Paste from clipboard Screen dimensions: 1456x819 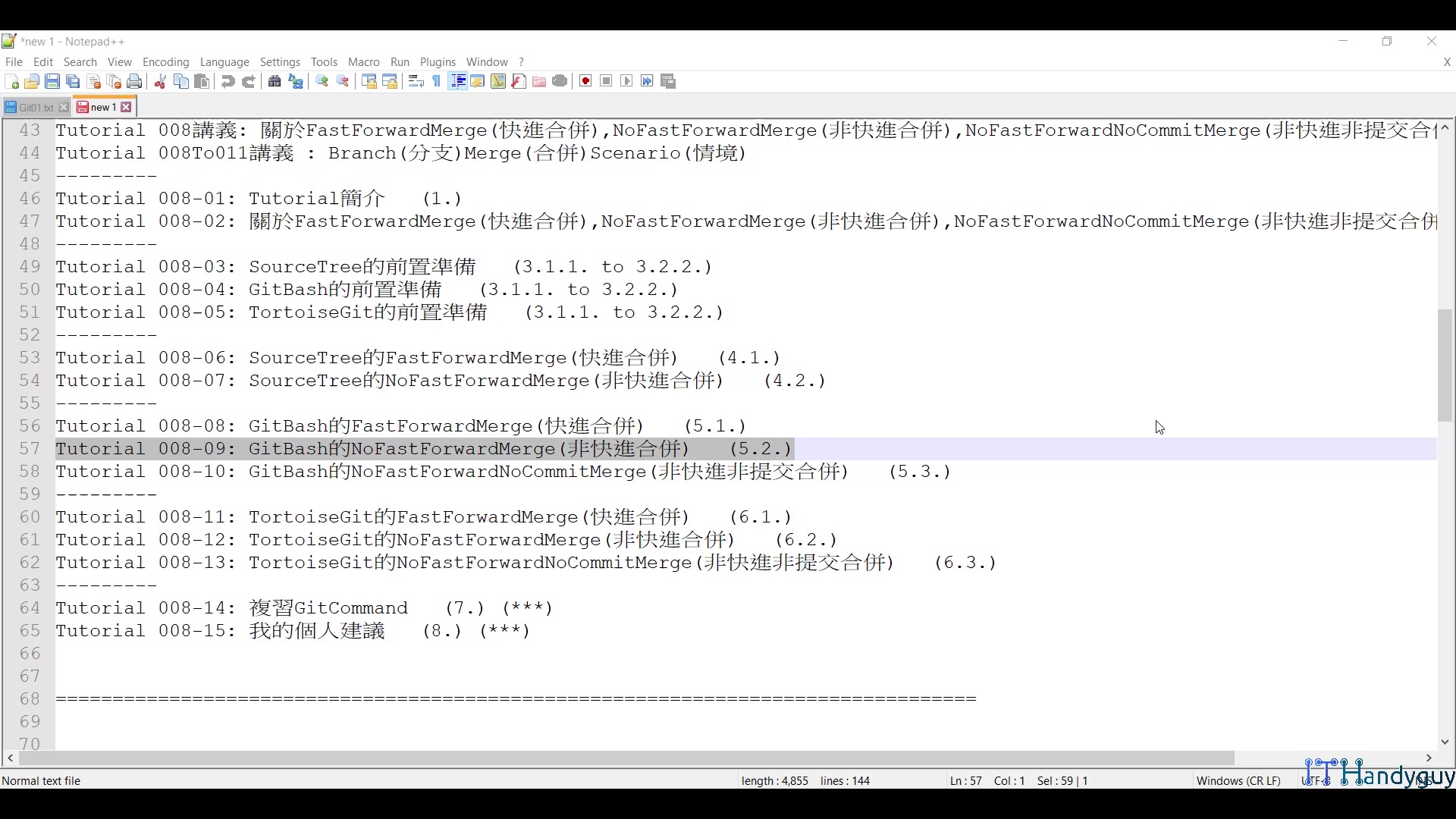click(202, 81)
